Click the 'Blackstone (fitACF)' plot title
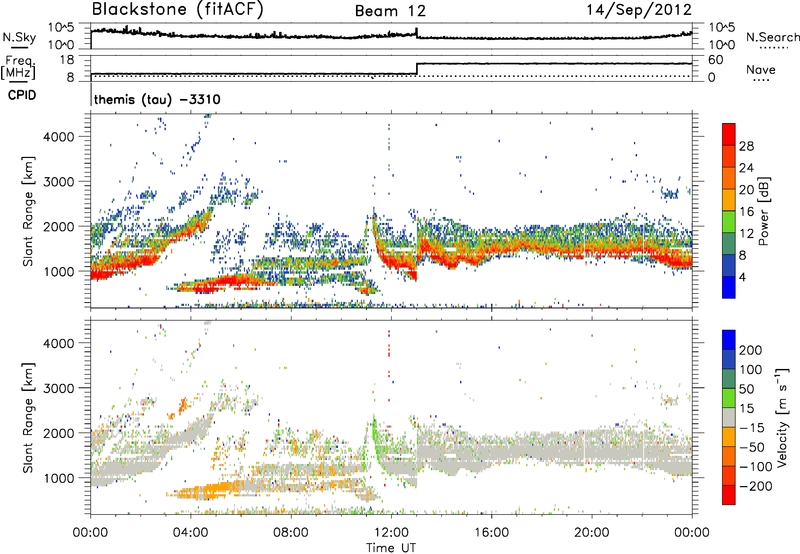800x554 pixels. 178,10
